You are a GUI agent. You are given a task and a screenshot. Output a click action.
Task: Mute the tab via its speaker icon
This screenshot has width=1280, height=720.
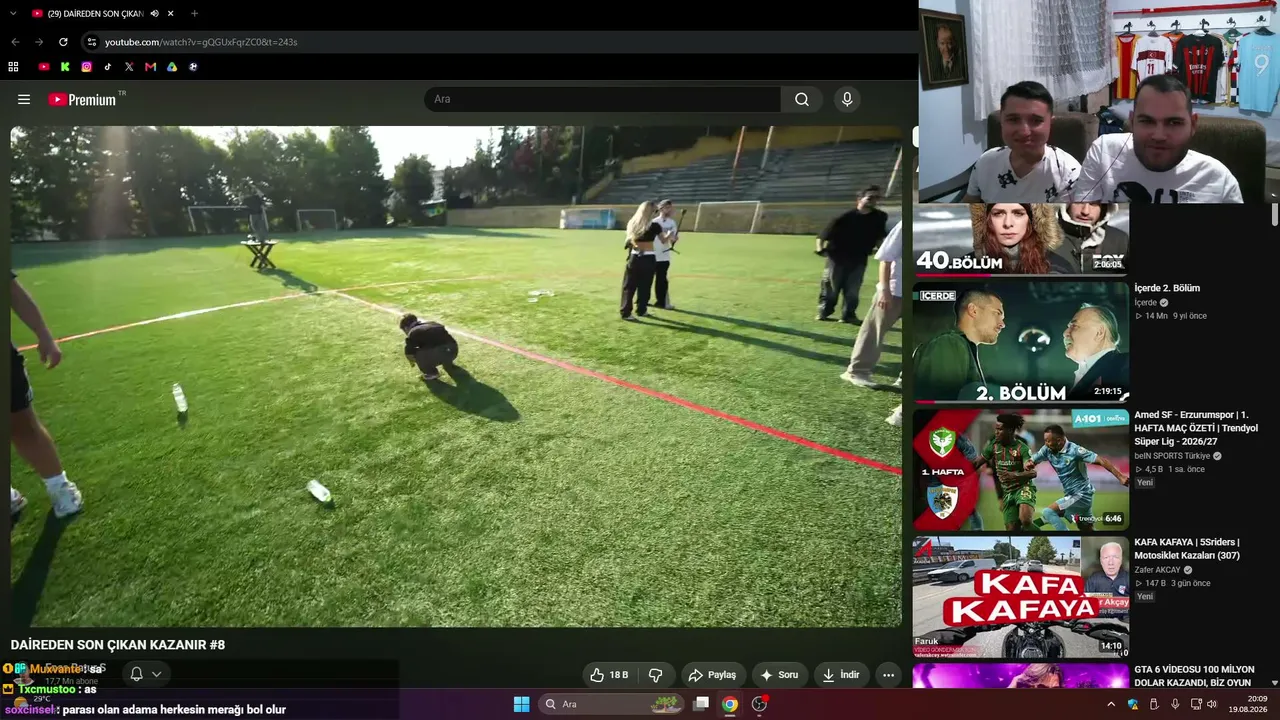coord(155,14)
